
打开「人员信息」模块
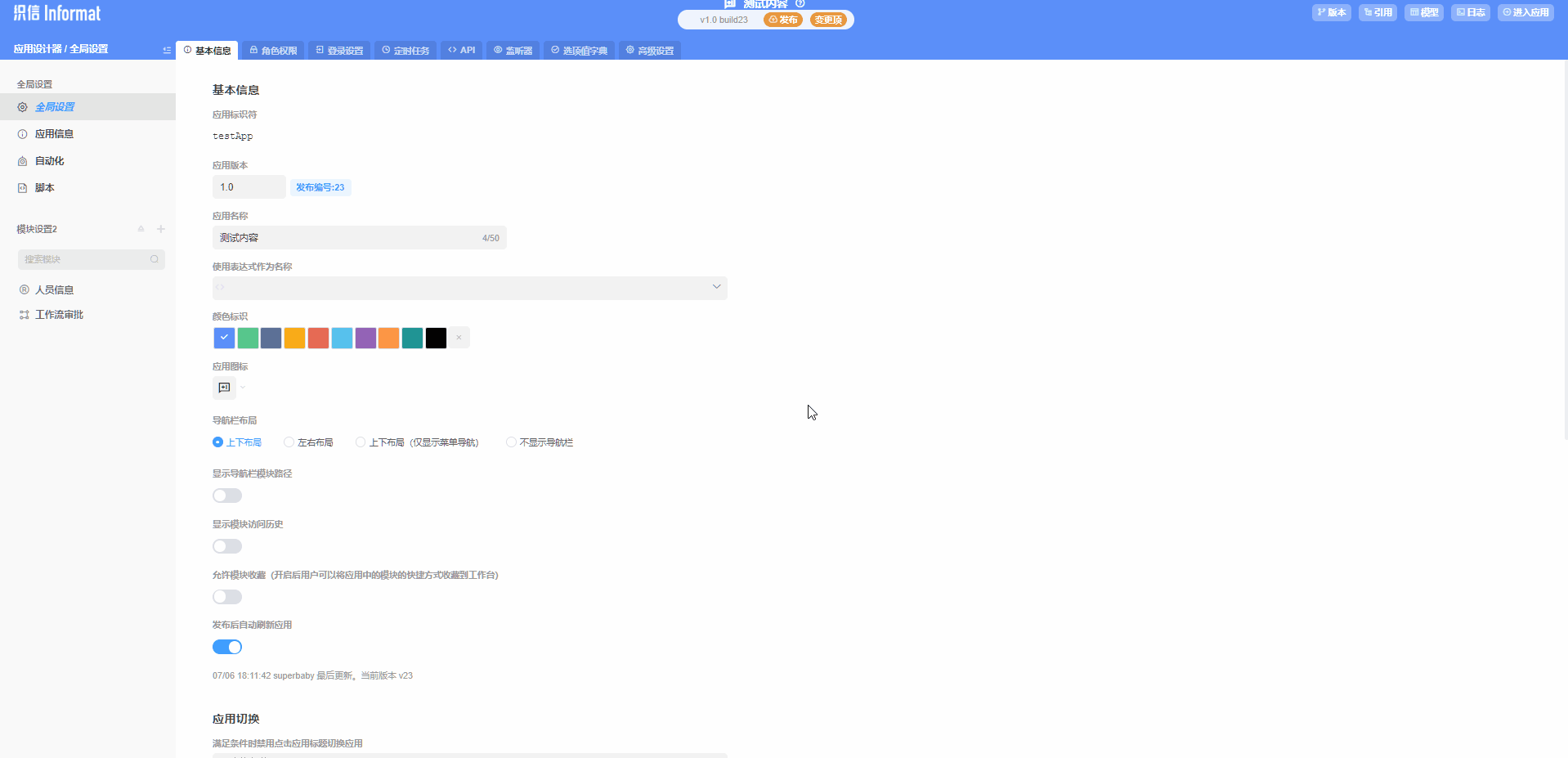54,289
